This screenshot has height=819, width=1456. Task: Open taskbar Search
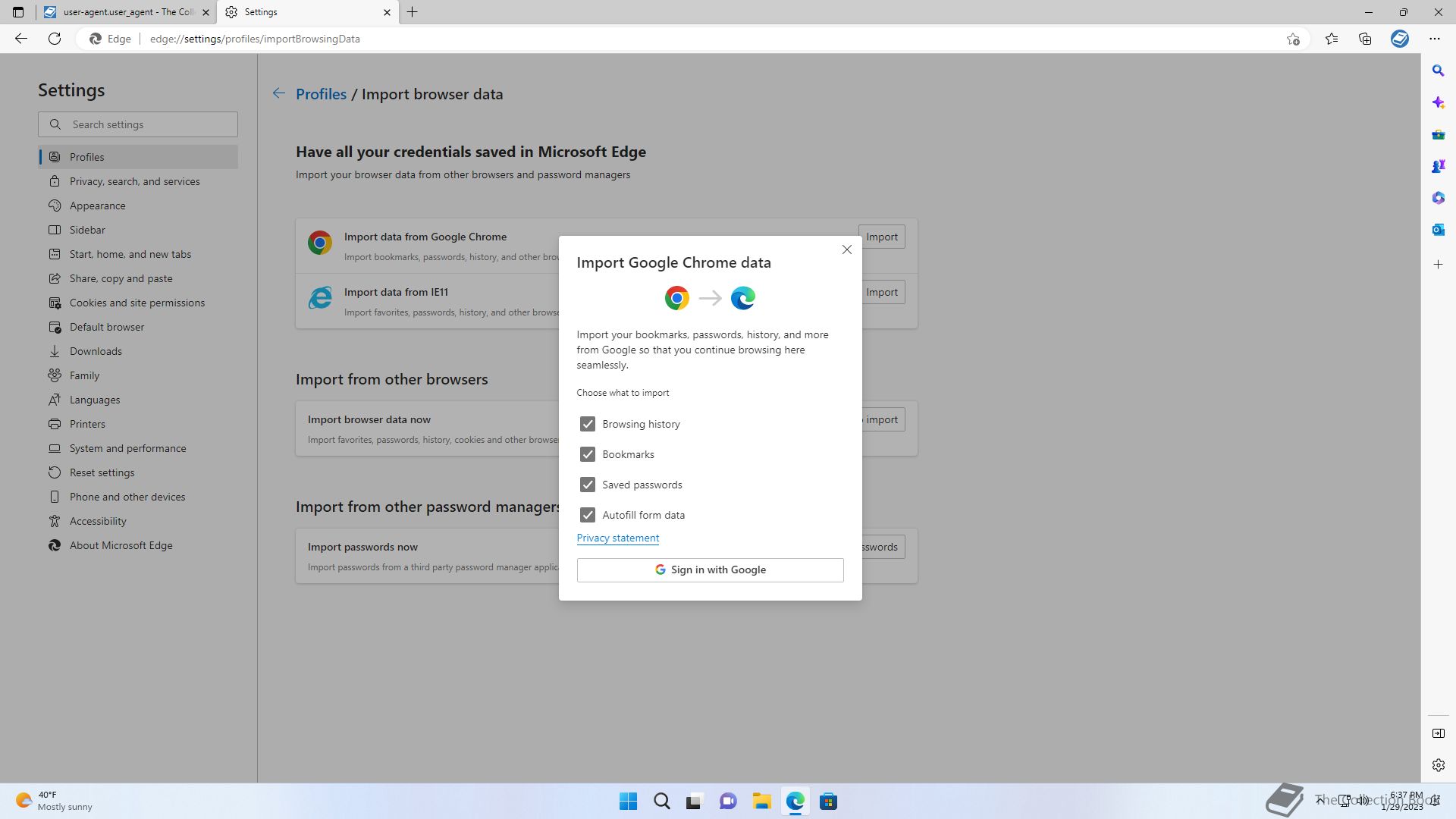pyautogui.click(x=661, y=802)
